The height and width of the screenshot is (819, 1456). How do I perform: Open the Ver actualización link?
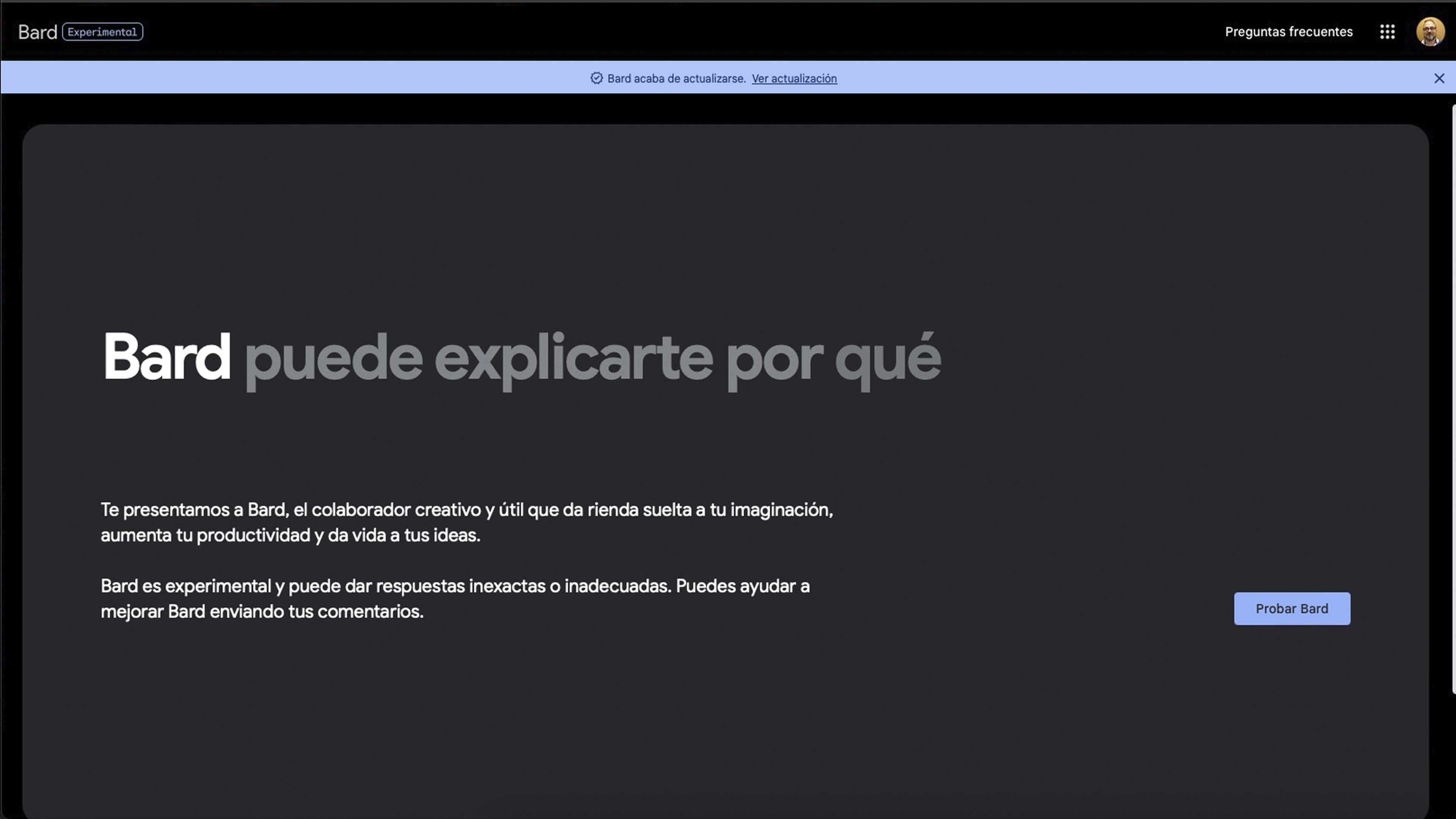794,78
